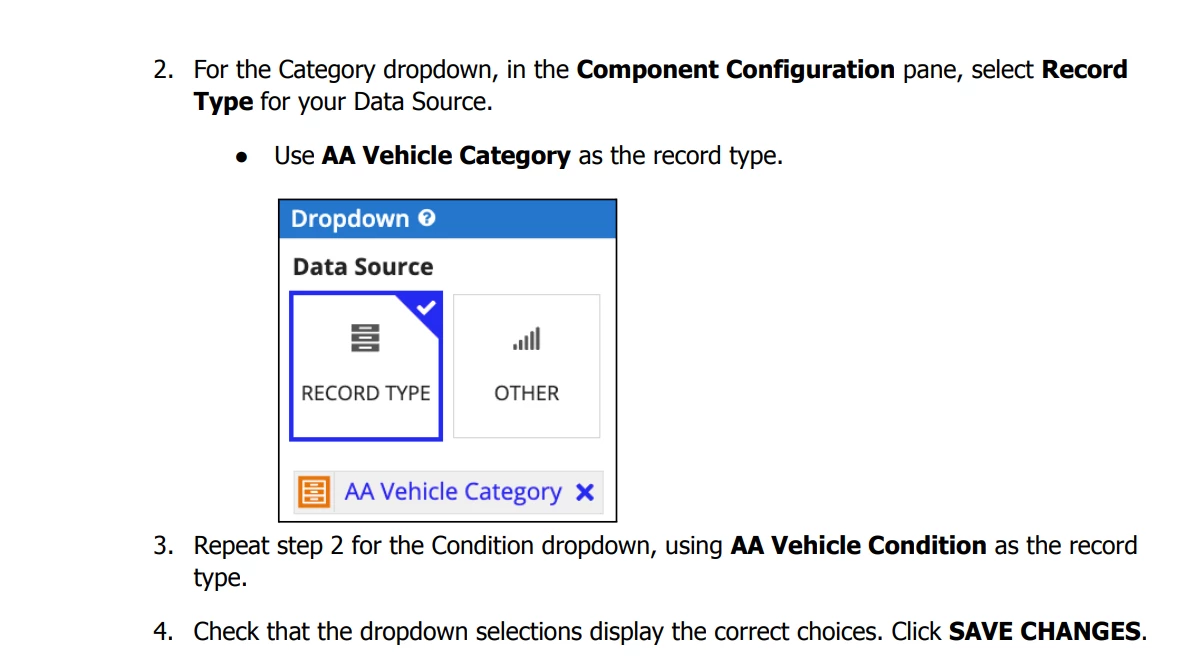The width and height of the screenshot is (1177, 670).
Task: Click the white checkmark on the selected card
Action: (426, 308)
